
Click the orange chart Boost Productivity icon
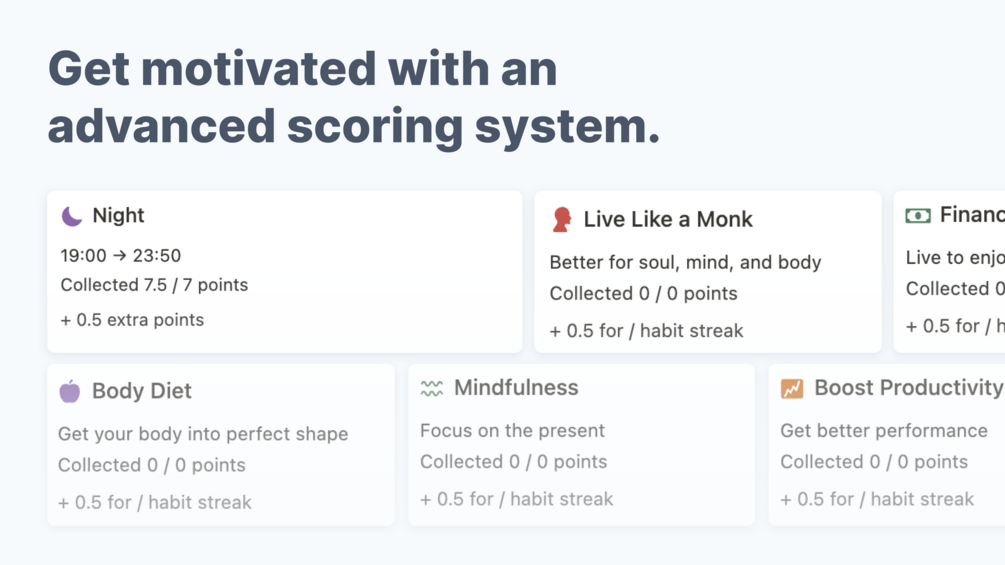tap(792, 388)
